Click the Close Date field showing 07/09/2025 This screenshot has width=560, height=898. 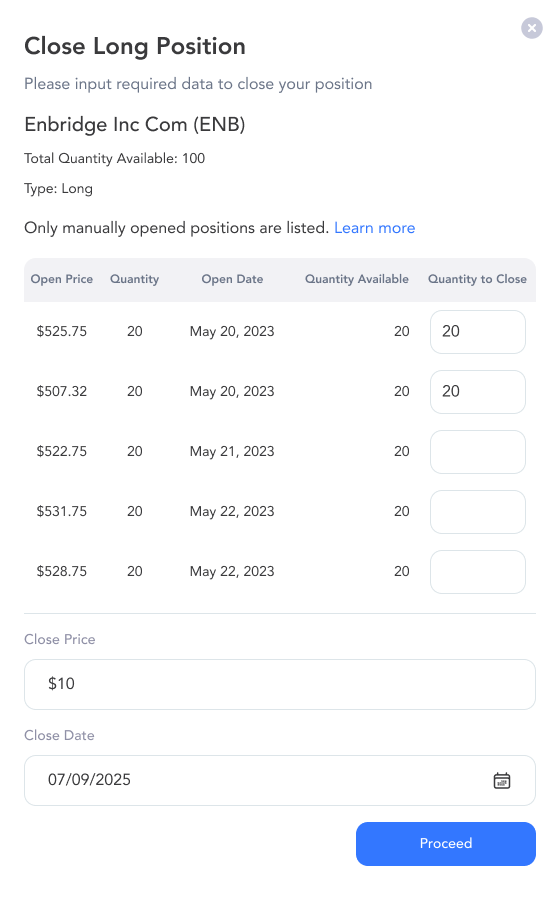279,780
